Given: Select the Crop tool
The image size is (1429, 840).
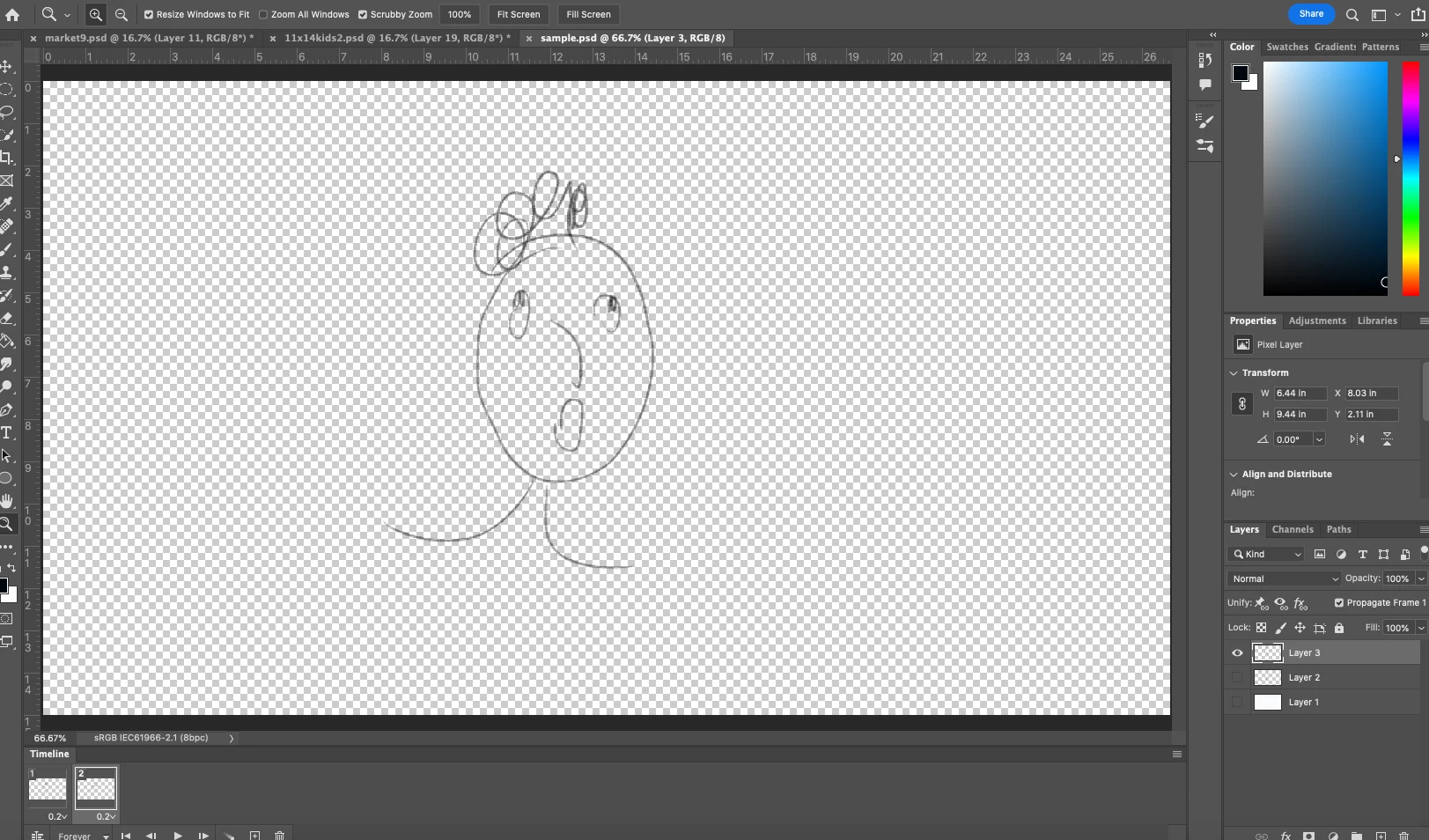Looking at the screenshot, I should 6,158.
